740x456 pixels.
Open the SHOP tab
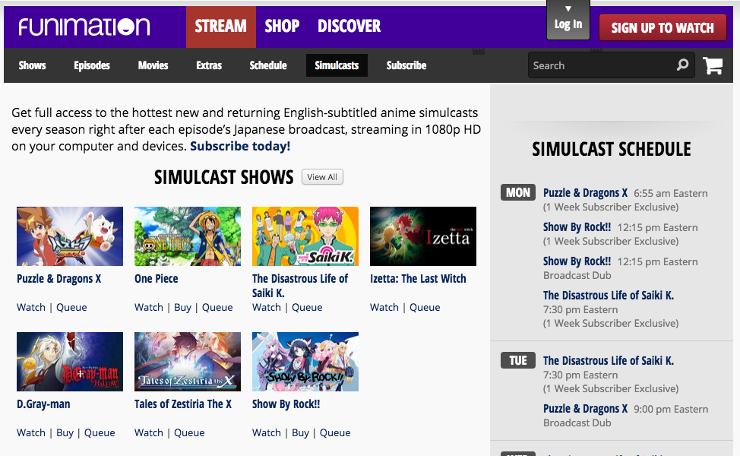pos(282,26)
